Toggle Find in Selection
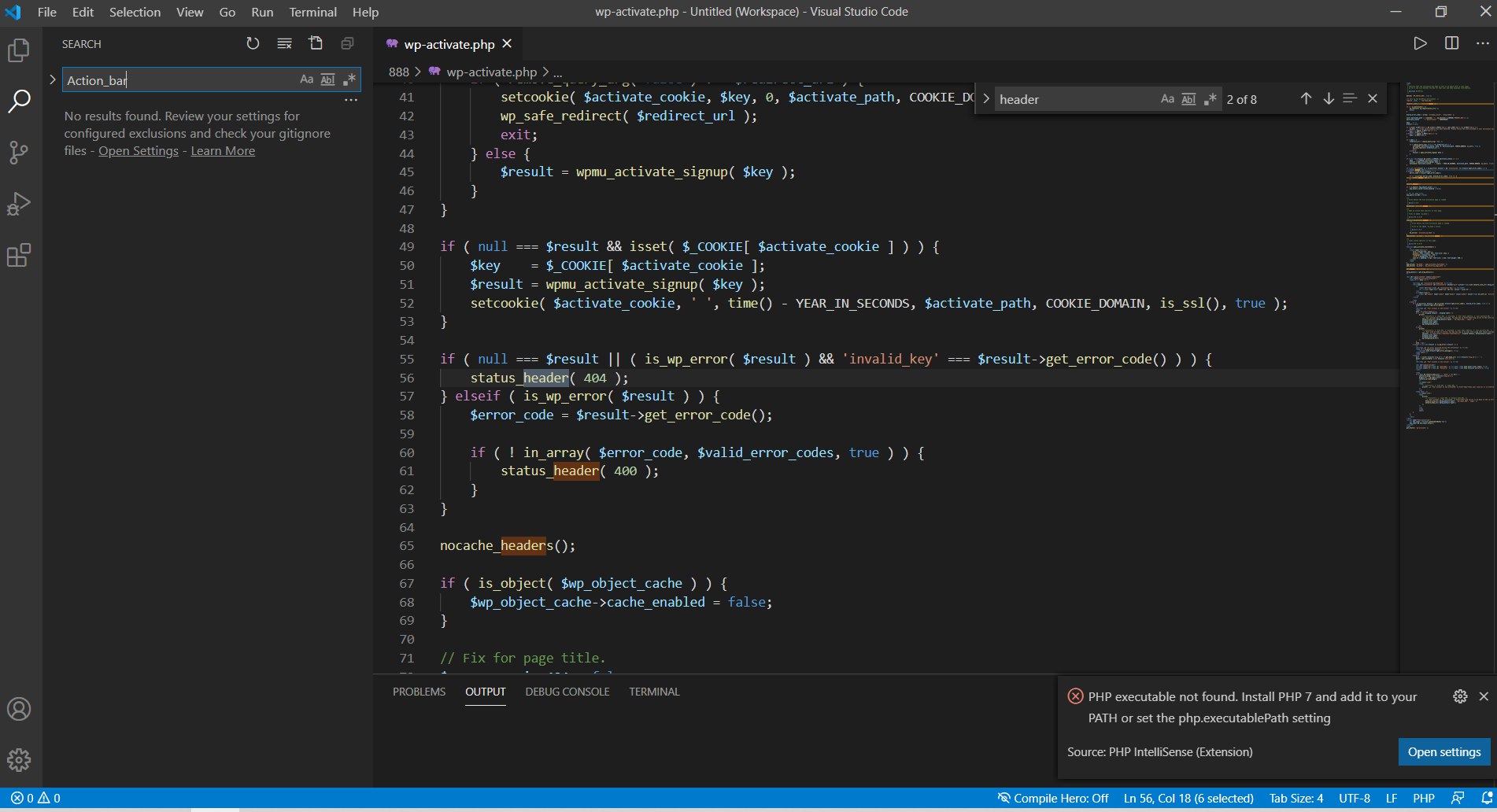This screenshot has height=812, width=1497. click(1350, 98)
